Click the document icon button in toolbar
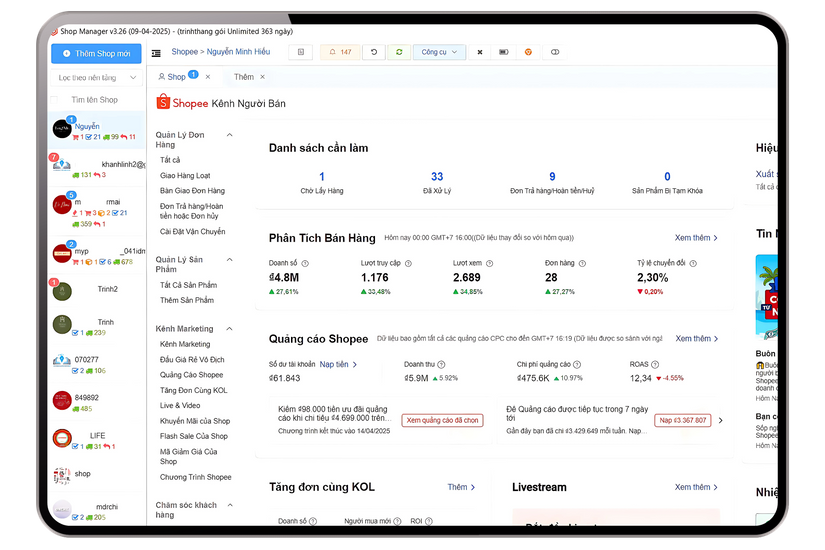This screenshot has width=825, height=550. pyautogui.click(x=301, y=52)
